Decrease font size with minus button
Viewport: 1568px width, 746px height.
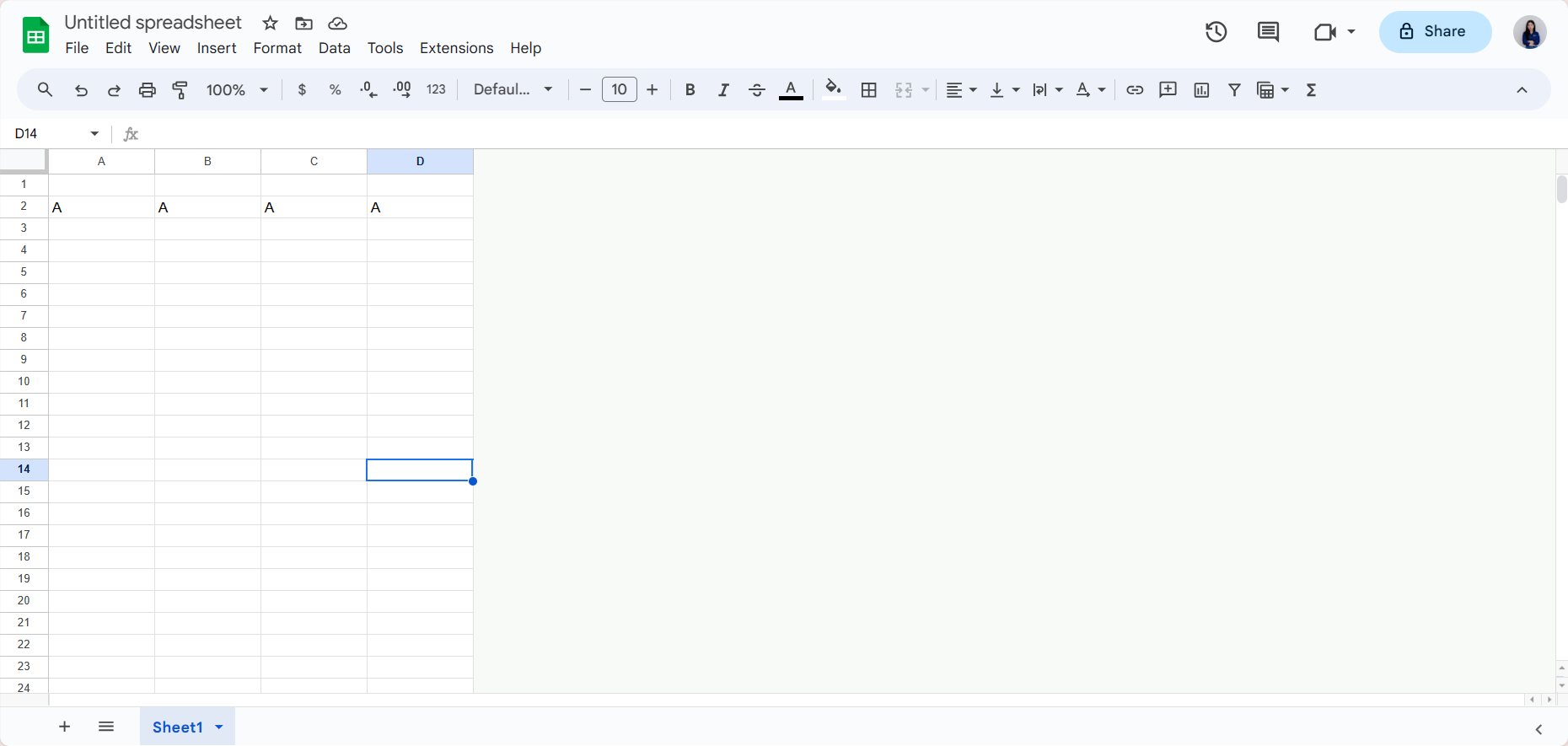(x=585, y=89)
